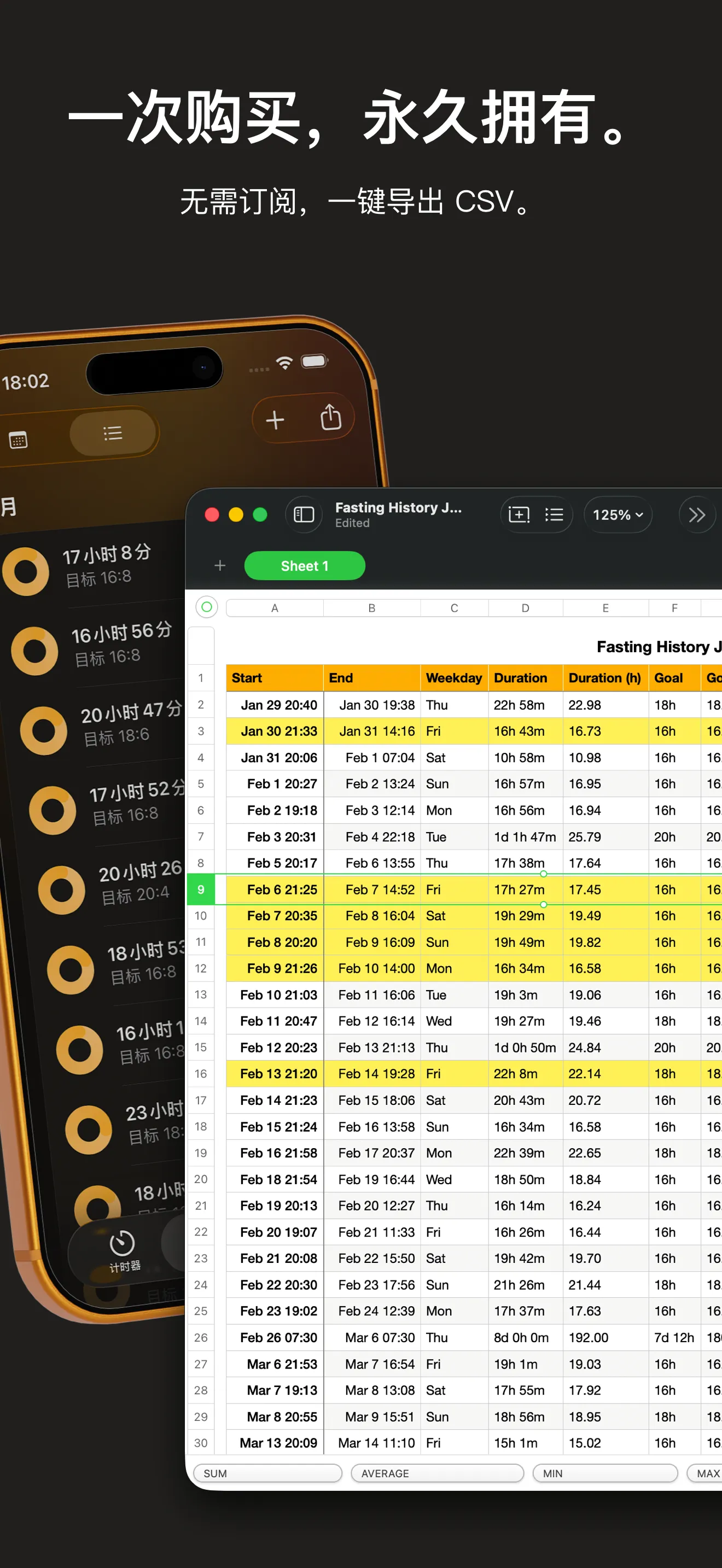Expand the toolbar overflow chevrons

point(696,515)
